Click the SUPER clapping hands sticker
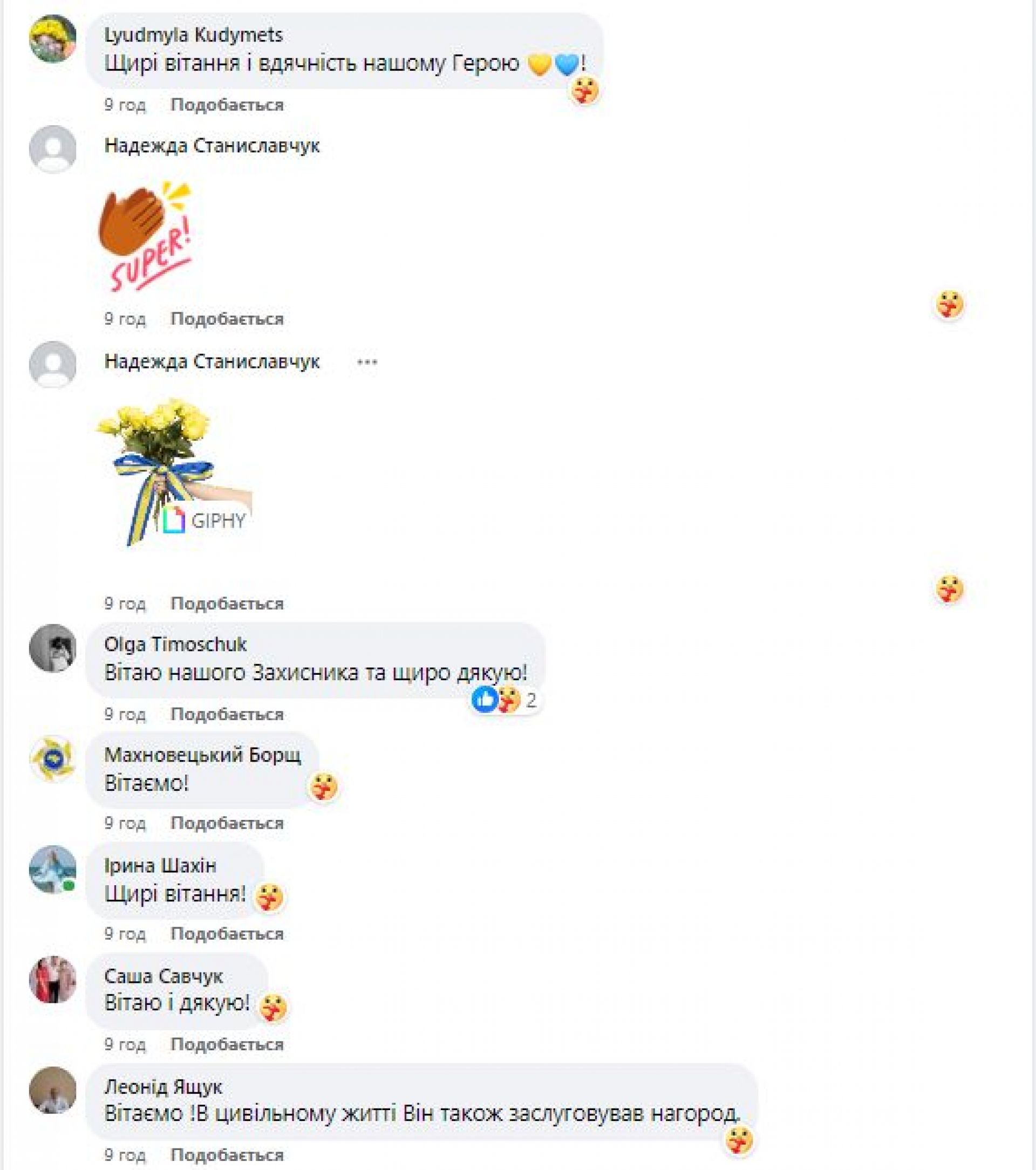The height and width of the screenshot is (1170, 1036). tap(146, 236)
